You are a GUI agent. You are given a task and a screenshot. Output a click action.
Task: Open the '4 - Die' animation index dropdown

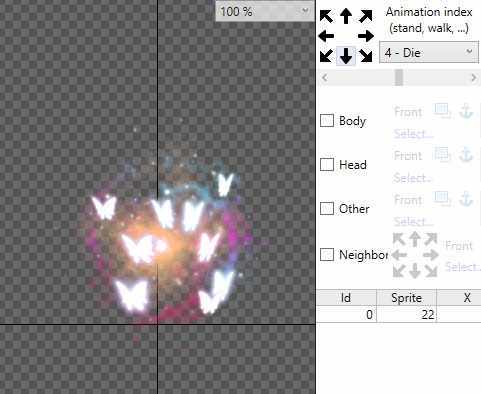[x=429, y=53]
